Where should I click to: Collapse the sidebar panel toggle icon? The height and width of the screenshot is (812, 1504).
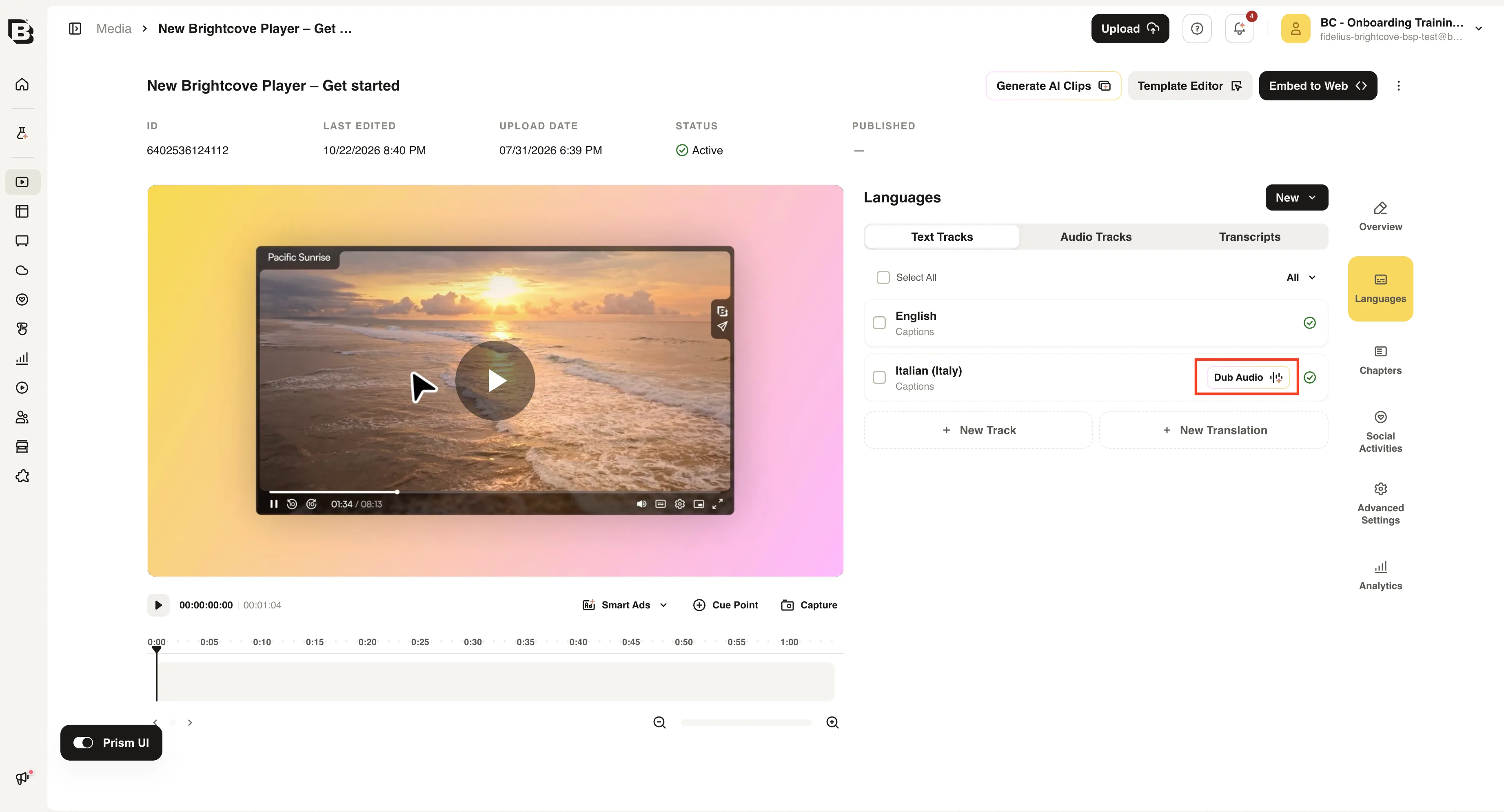(x=75, y=29)
